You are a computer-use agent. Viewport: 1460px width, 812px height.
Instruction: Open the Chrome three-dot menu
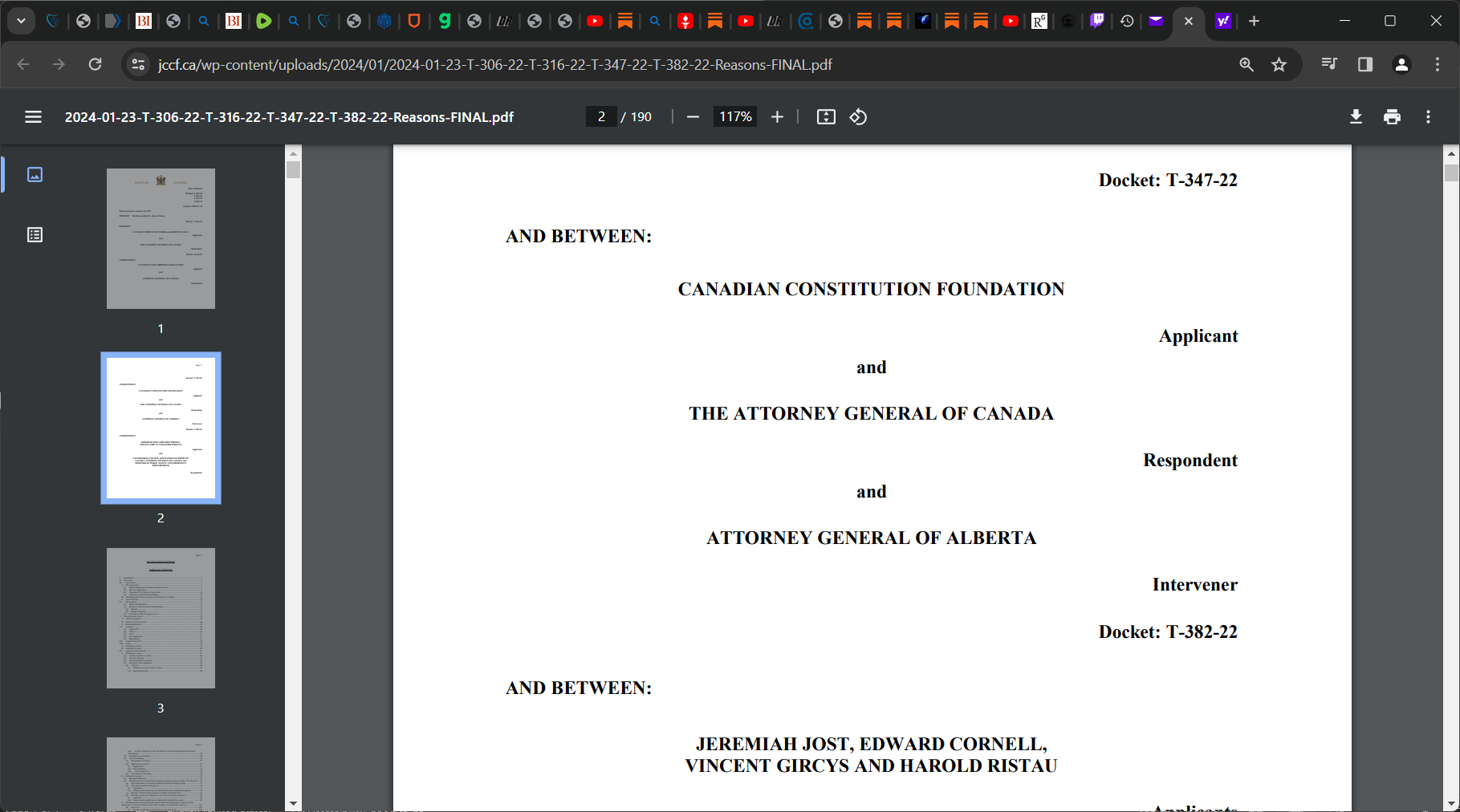coord(1438,64)
